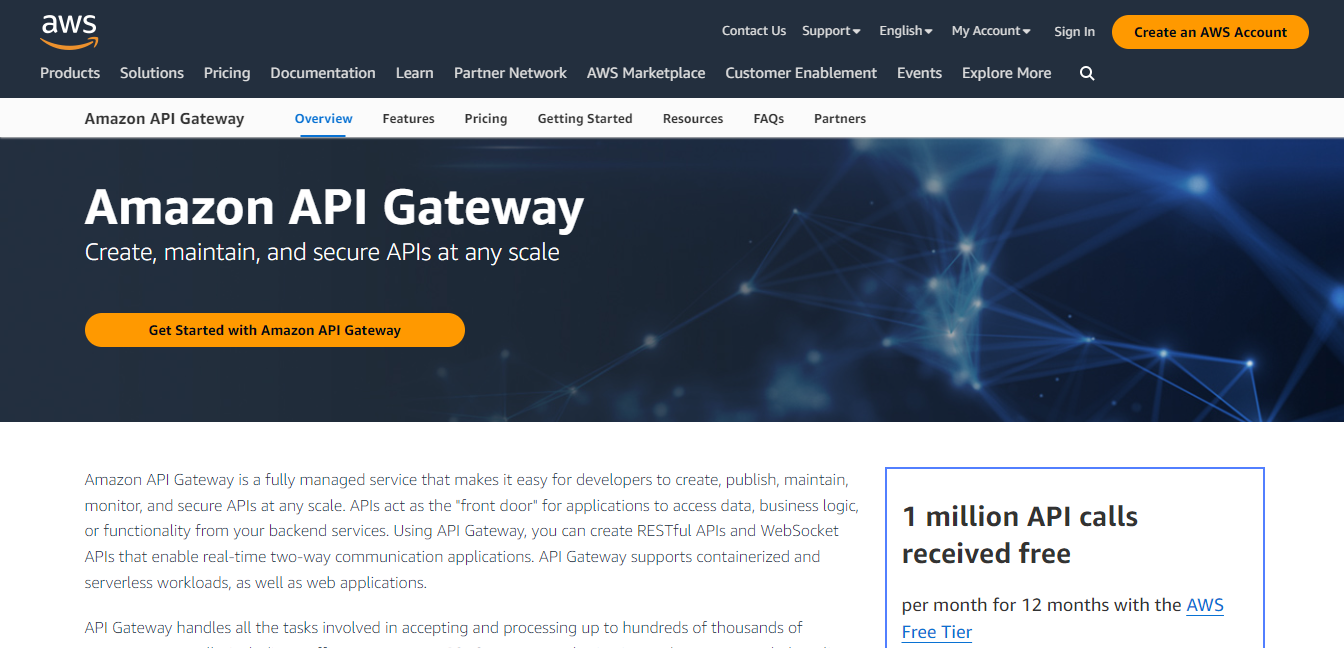Open the Learn menu

coord(414,73)
